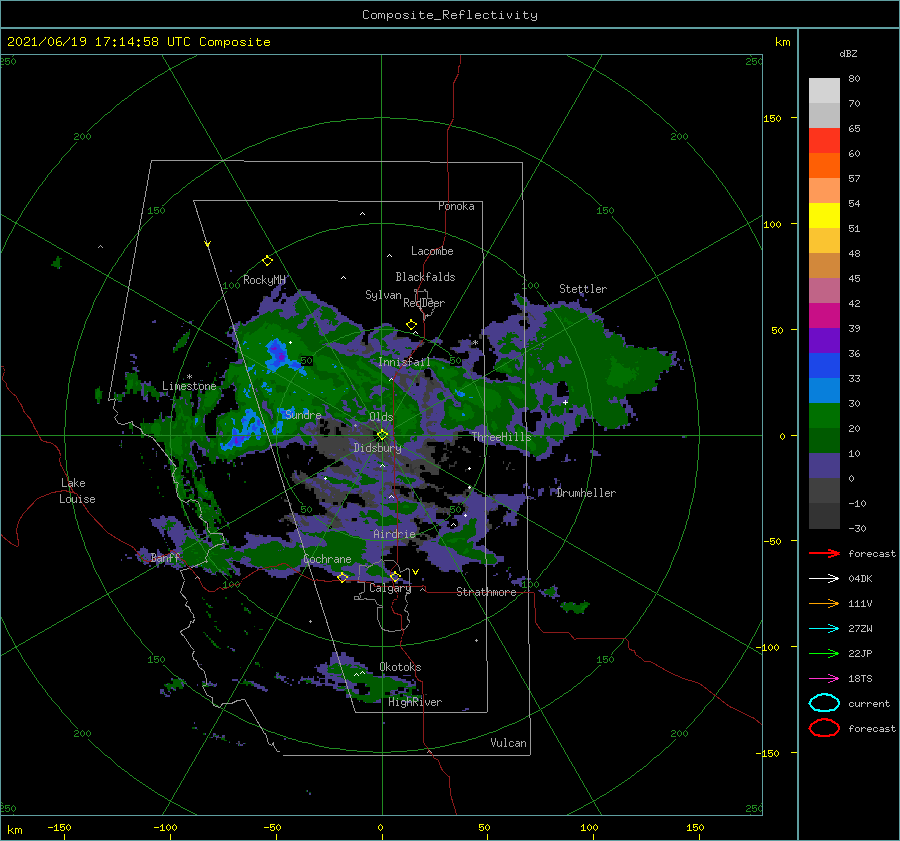Click the yellow diamond marker below Cochrane
Image resolution: width=900 pixels, height=841 pixels.
342,577
